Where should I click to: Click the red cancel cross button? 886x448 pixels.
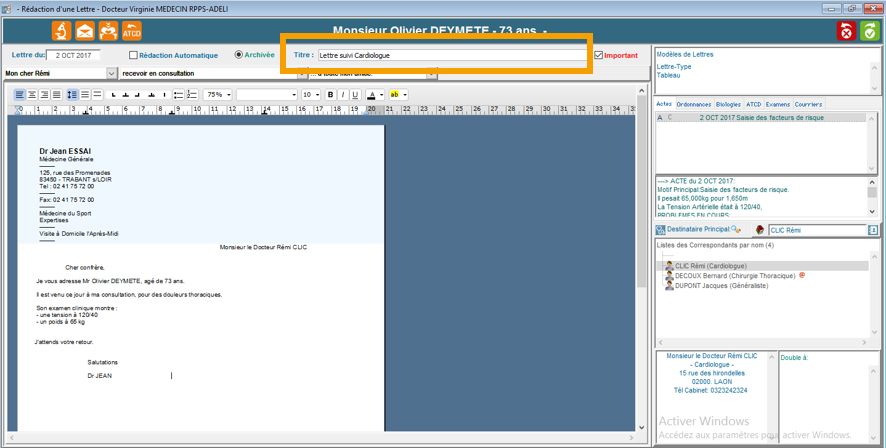846,31
